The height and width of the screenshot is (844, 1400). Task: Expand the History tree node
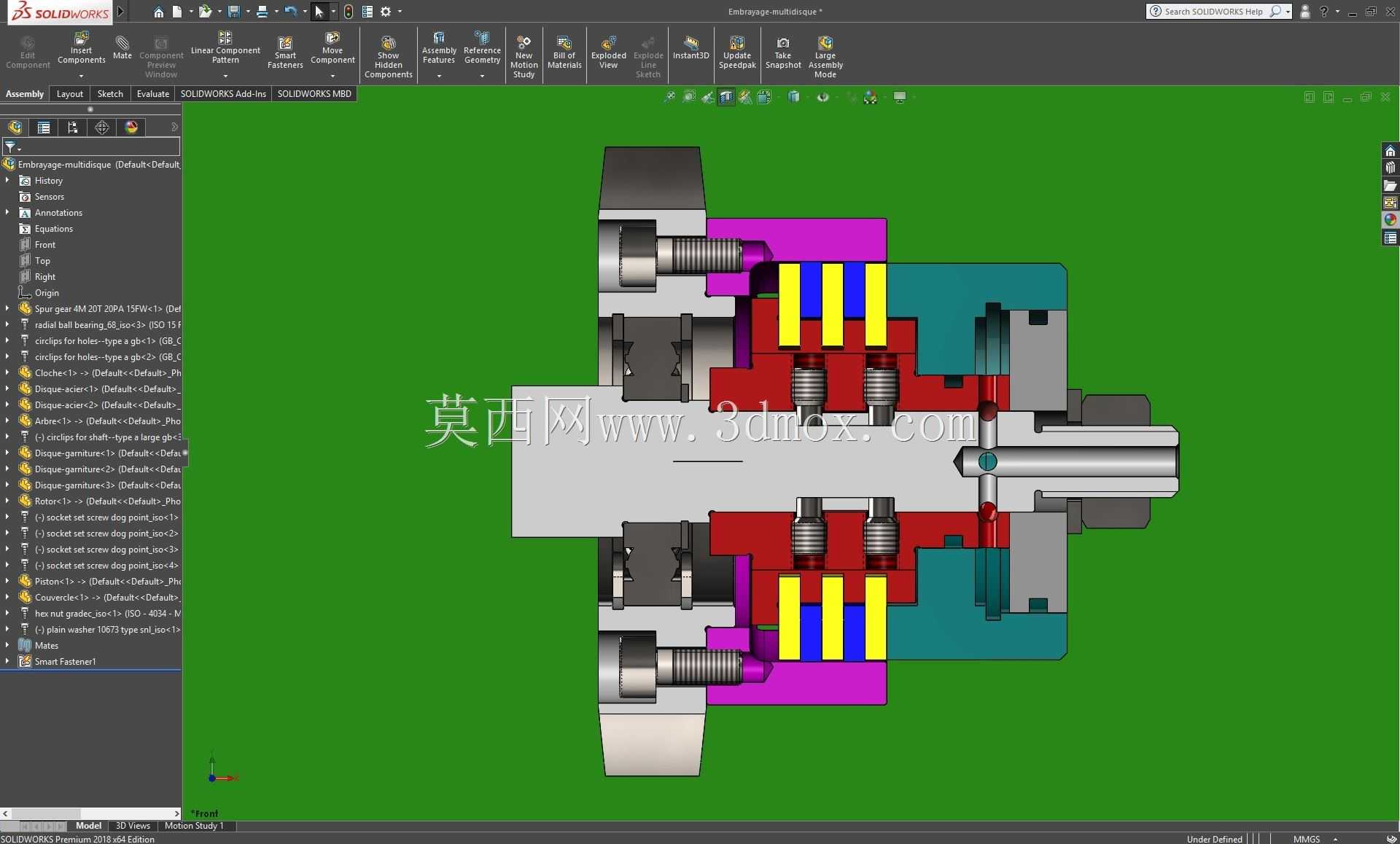point(7,181)
